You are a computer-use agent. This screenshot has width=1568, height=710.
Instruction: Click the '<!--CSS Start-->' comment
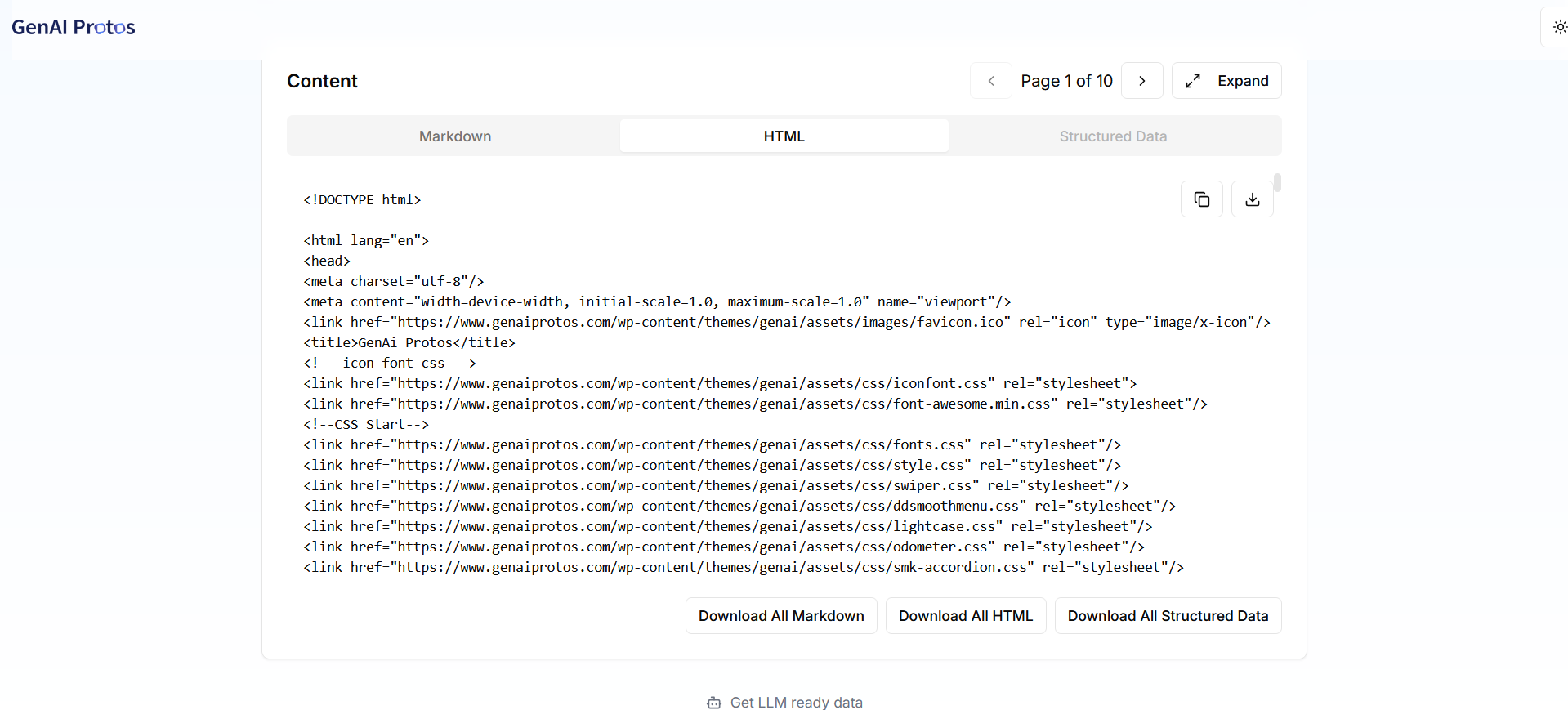[x=366, y=424]
